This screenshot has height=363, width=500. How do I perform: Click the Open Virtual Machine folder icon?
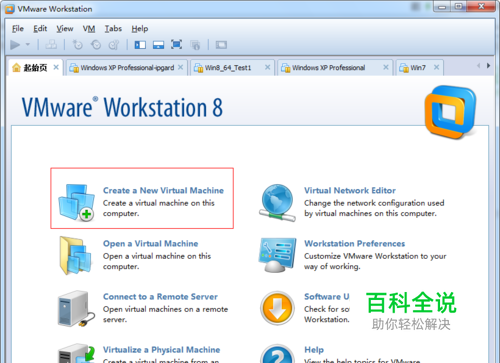click(x=75, y=256)
